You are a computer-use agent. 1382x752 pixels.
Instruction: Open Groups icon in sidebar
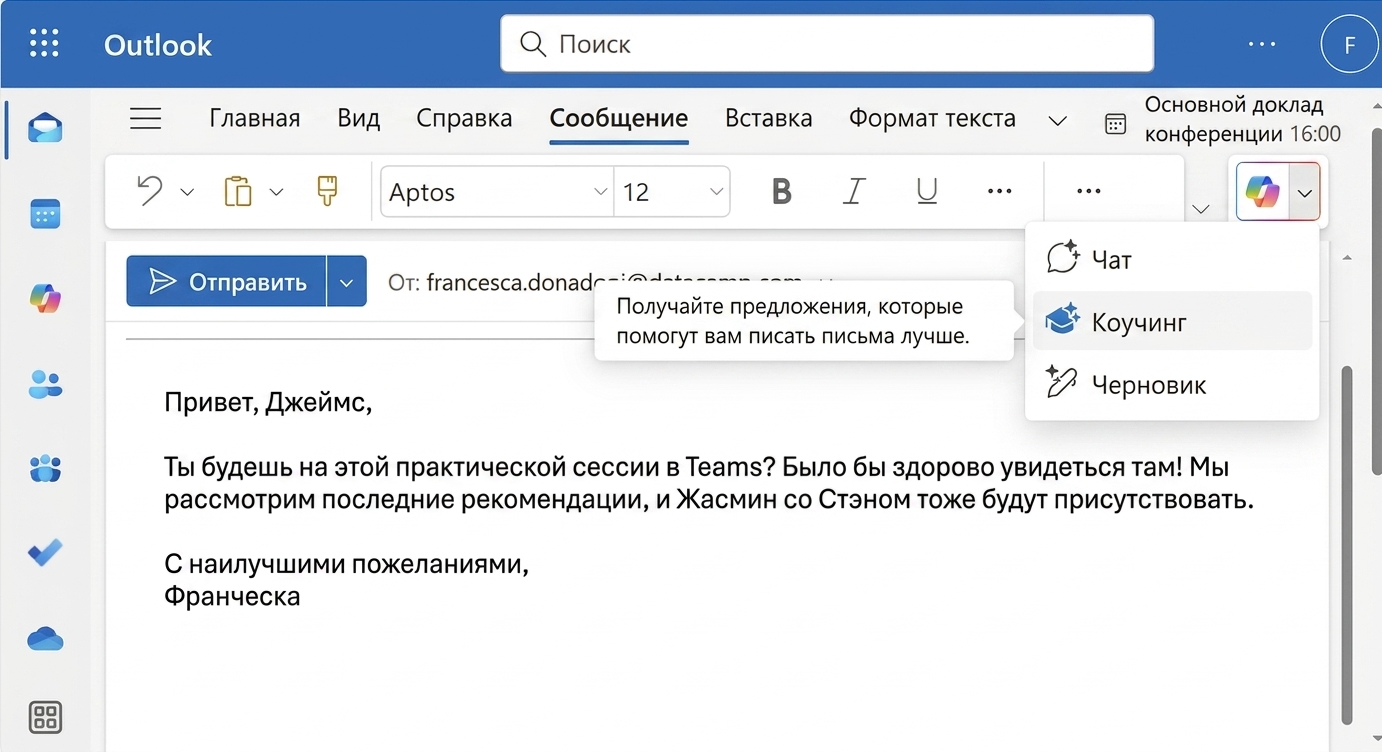coord(45,467)
